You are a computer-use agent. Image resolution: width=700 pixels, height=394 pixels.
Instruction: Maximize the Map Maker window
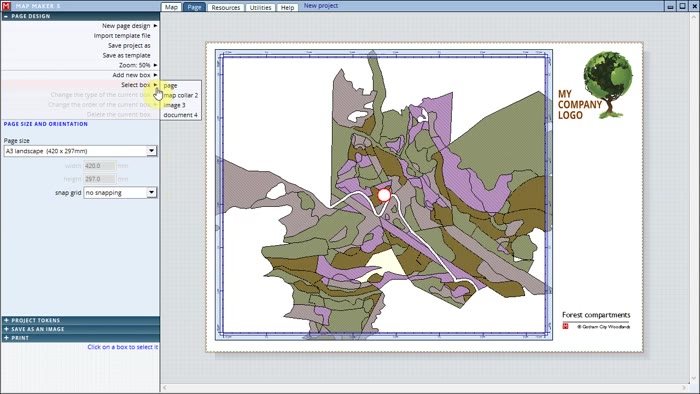(682, 6)
